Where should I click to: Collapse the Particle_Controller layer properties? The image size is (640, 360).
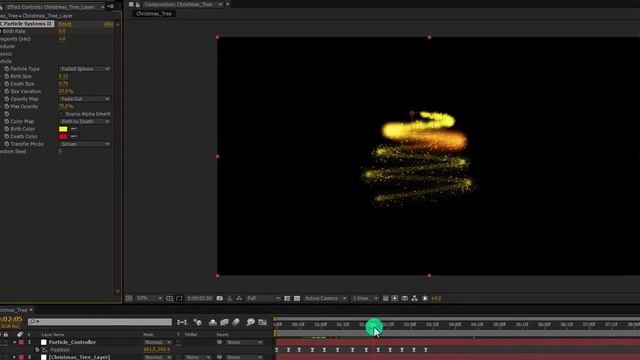pos(15,342)
